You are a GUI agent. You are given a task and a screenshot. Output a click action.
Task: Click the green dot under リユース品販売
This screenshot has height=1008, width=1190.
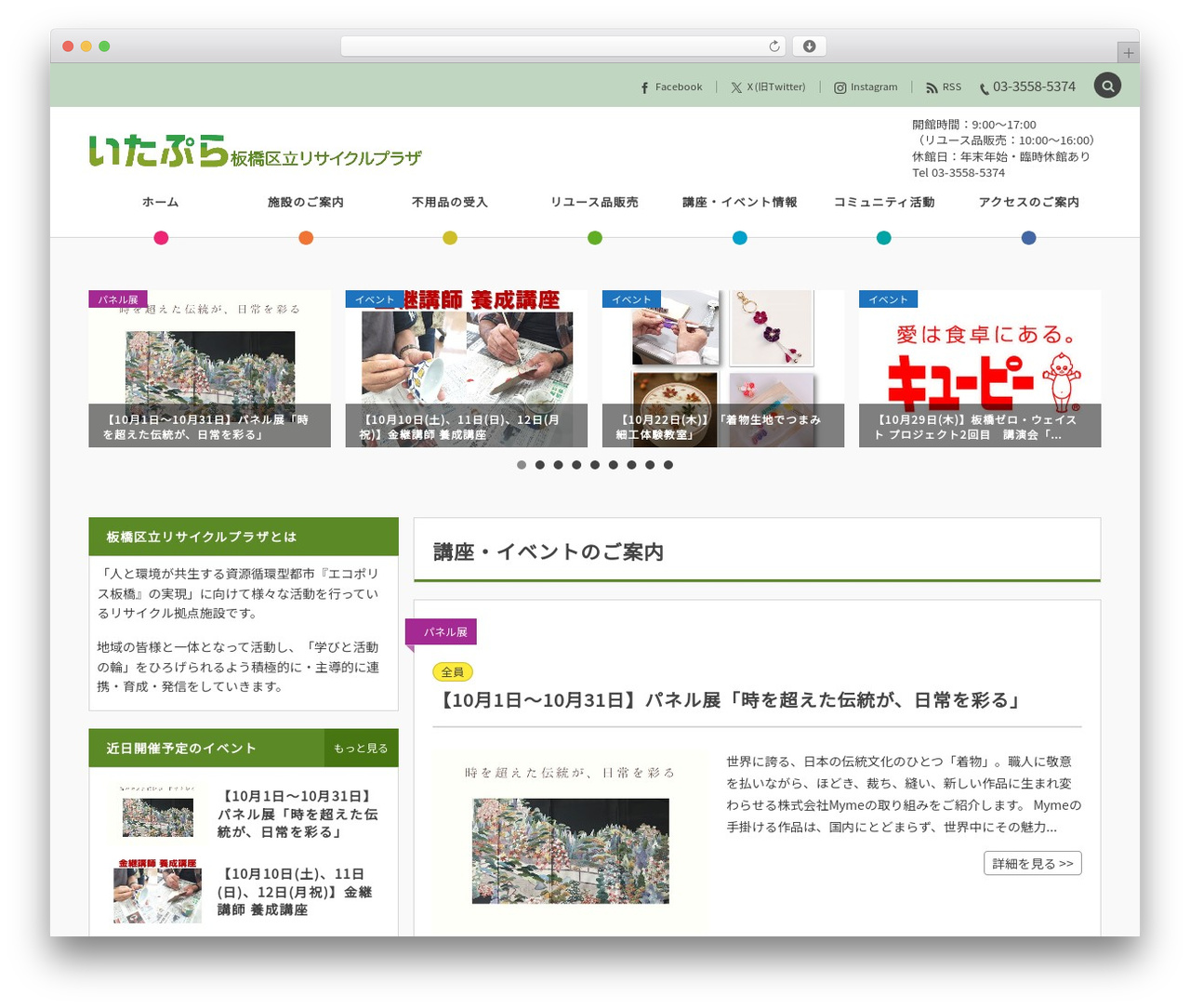click(595, 238)
